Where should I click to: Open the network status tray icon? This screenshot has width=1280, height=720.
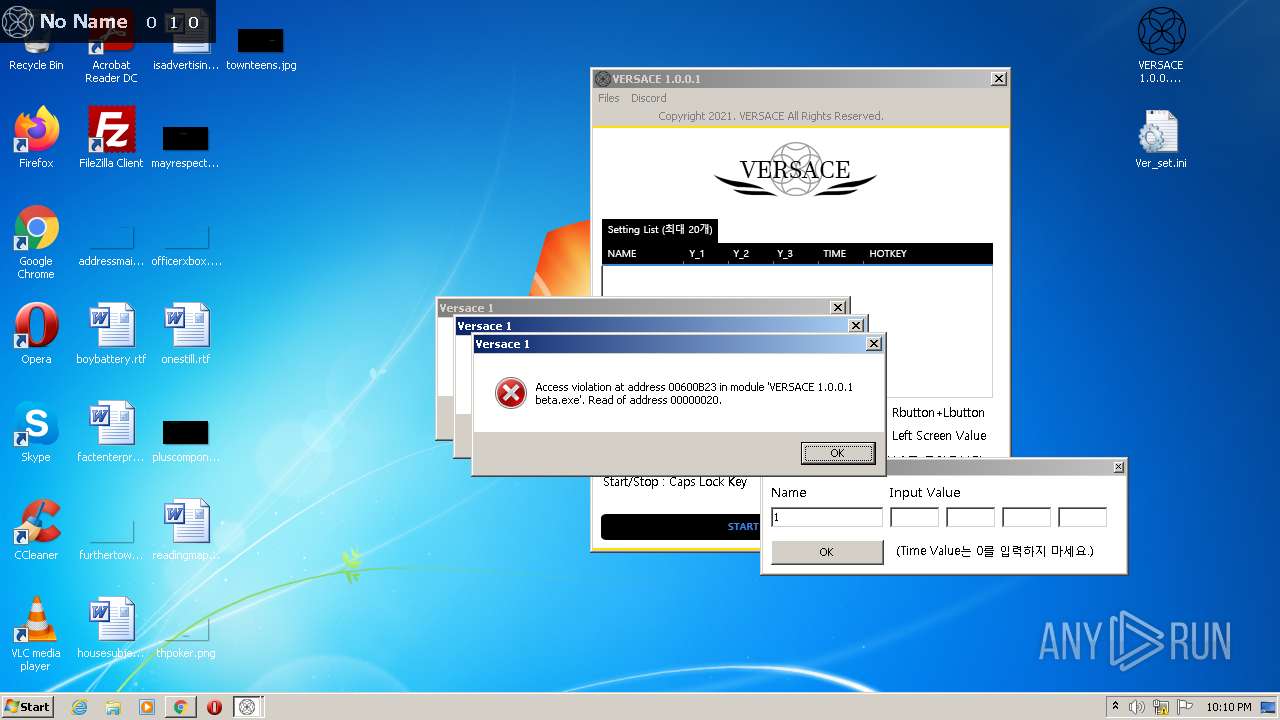[1161, 707]
